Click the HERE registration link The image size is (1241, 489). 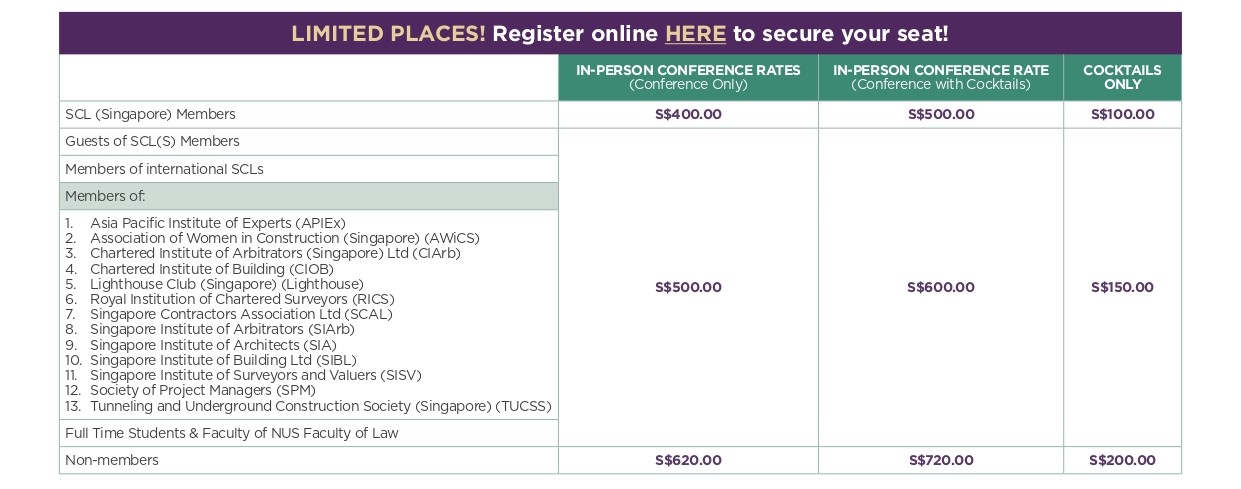click(x=695, y=34)
